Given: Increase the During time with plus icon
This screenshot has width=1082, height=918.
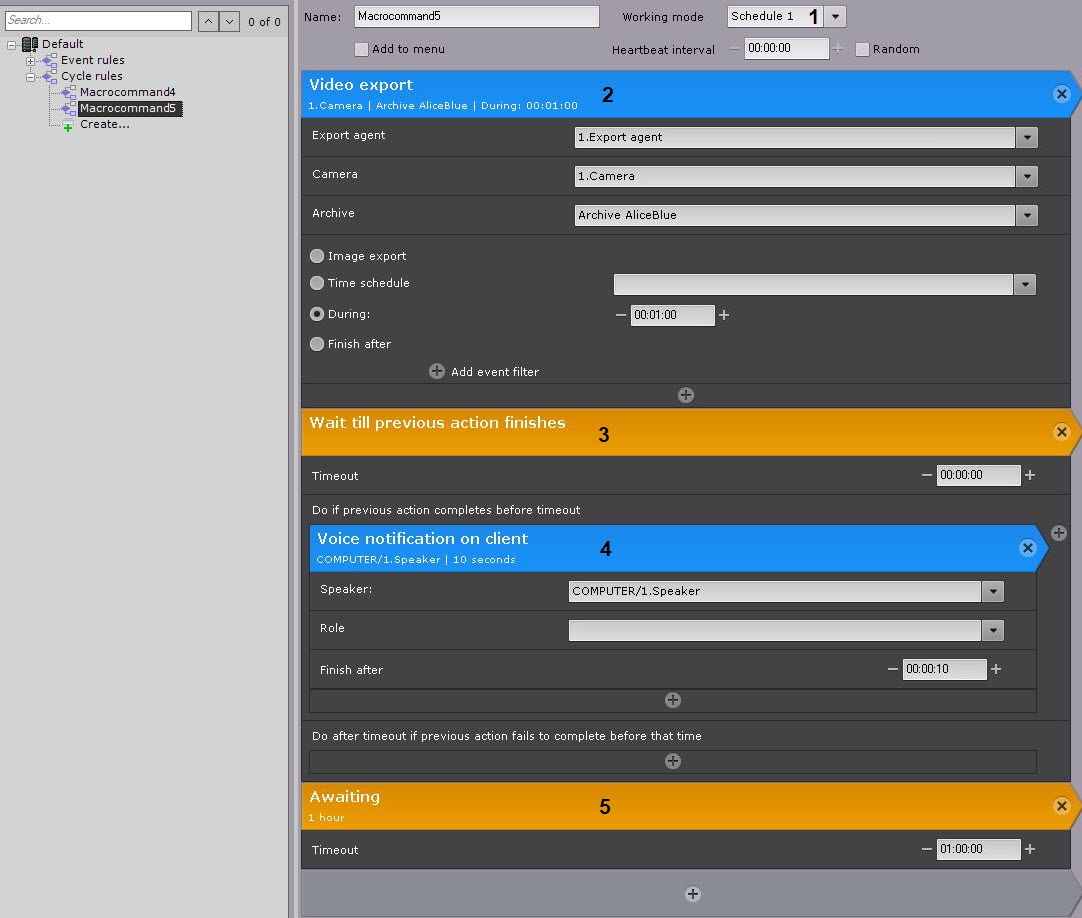Looking at the screenshot, I should coord(724,315).
